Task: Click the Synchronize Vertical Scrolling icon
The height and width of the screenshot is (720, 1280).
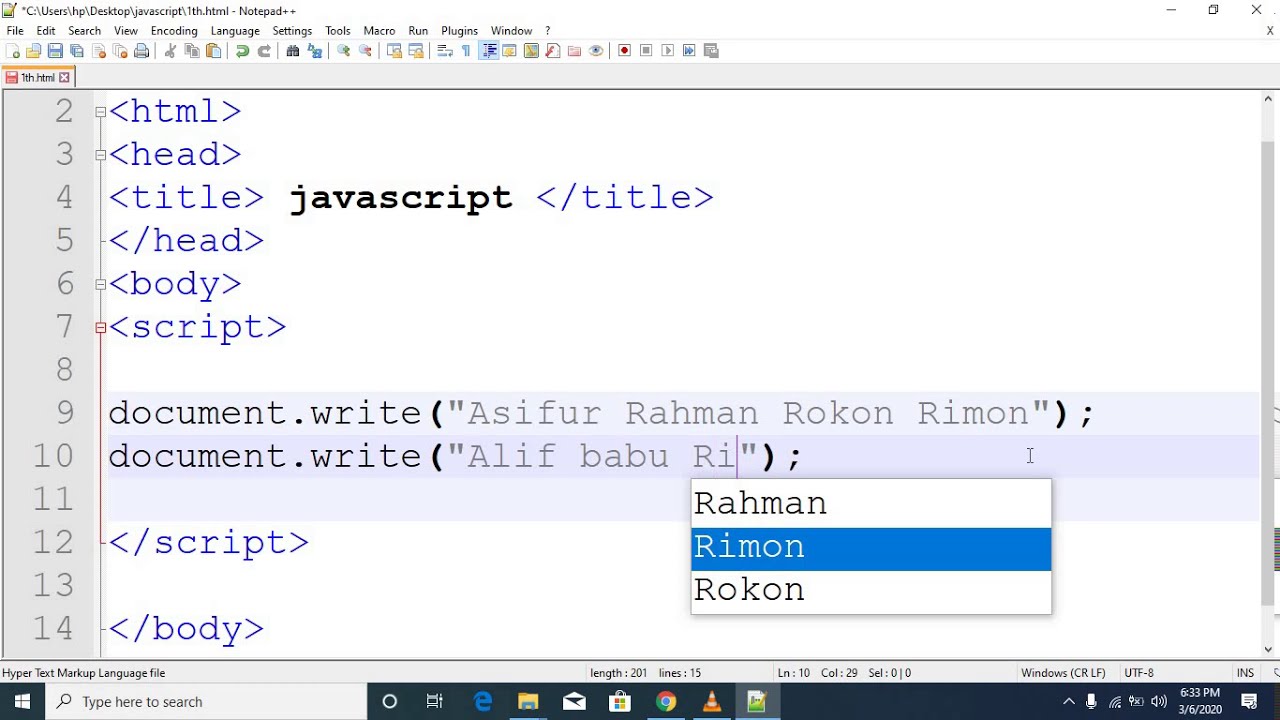Action: (x=394, y=50)
